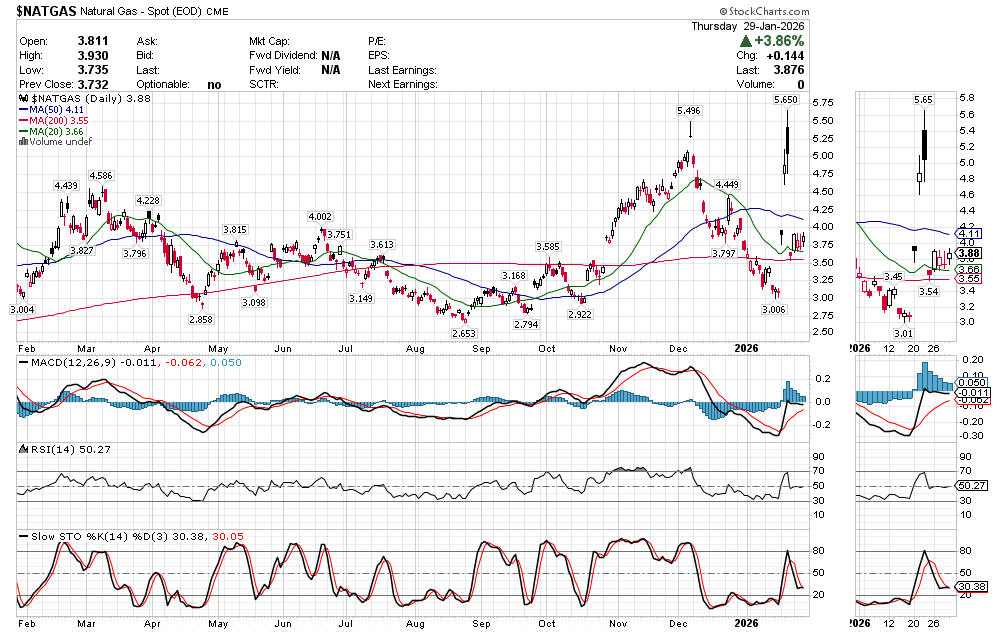The image size is (1000, 633).
Task: Click the 2.653 low price label
Action: [x=461, y=335]
